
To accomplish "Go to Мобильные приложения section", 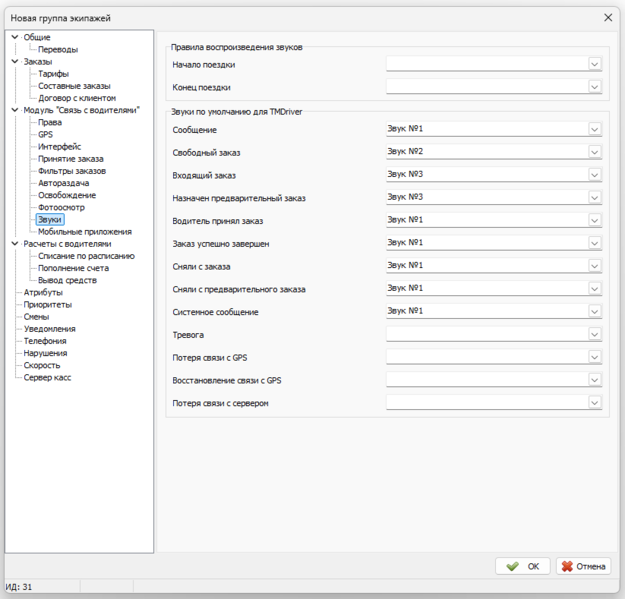I will (x=84, y=232).
